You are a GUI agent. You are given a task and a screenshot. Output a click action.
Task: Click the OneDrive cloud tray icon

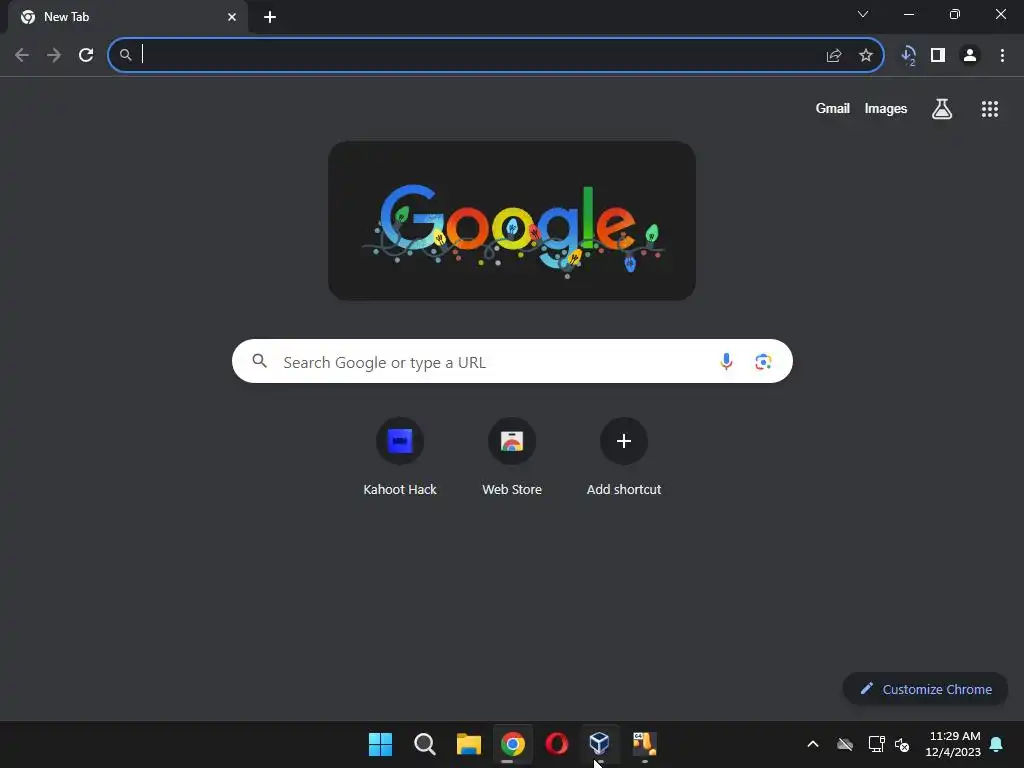tap(844, 744)
